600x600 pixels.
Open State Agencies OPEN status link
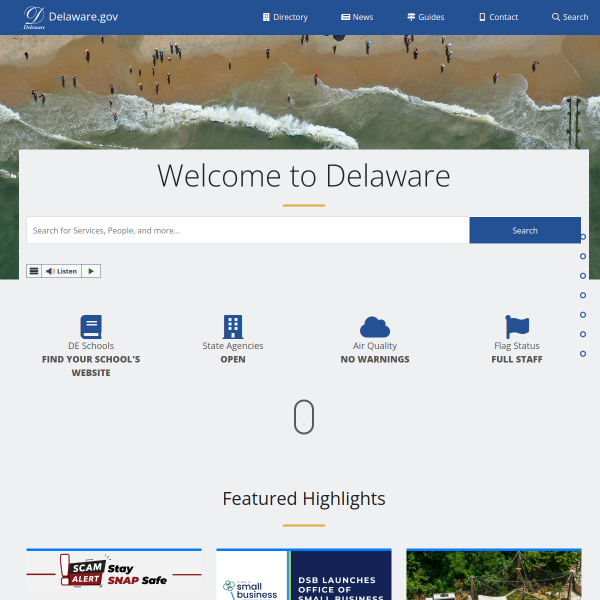[x=233, y=359]
